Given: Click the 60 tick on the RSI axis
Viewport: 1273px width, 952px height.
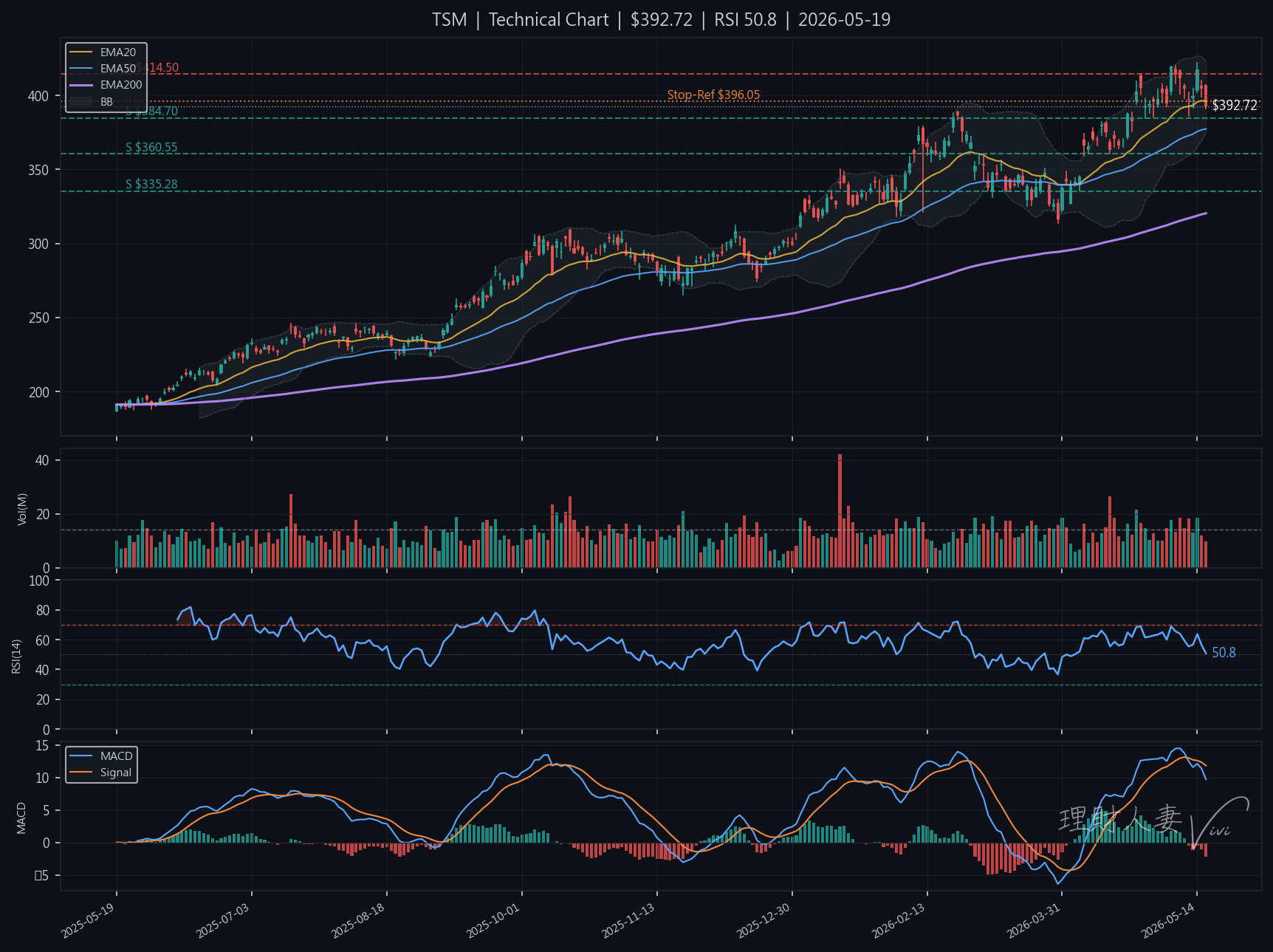Looking at the screenshot, I should tap(42, 640).
